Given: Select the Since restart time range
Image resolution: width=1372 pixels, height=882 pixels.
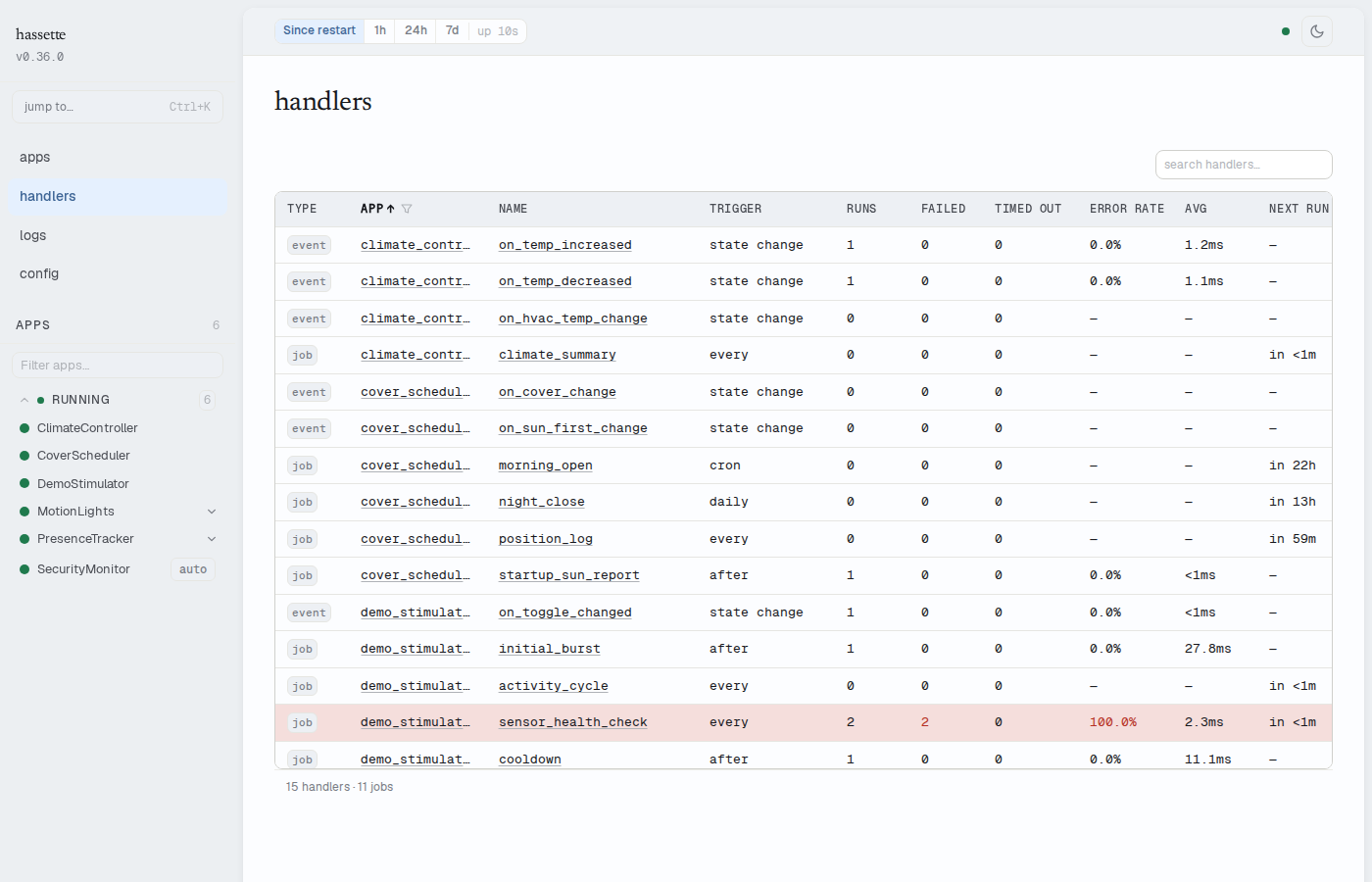Looking at the screenshot, I should coord(319,31).
